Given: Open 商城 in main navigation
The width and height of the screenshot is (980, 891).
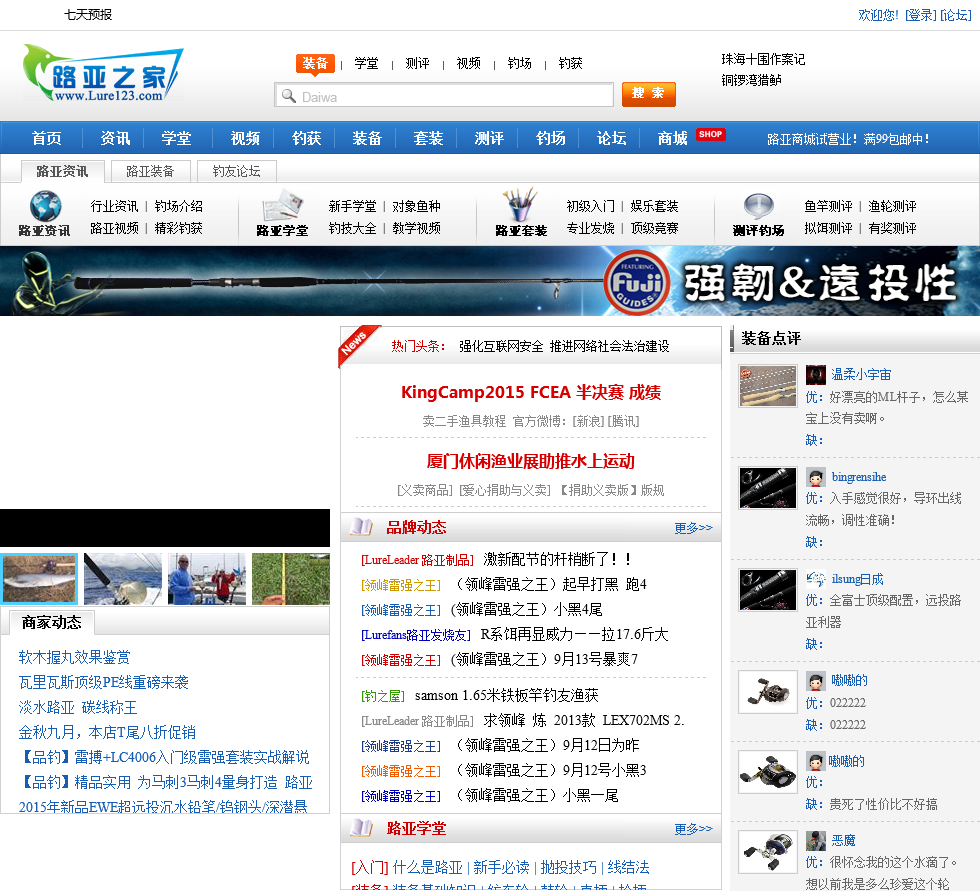Looking at the screenshot, I should point(672,138).
